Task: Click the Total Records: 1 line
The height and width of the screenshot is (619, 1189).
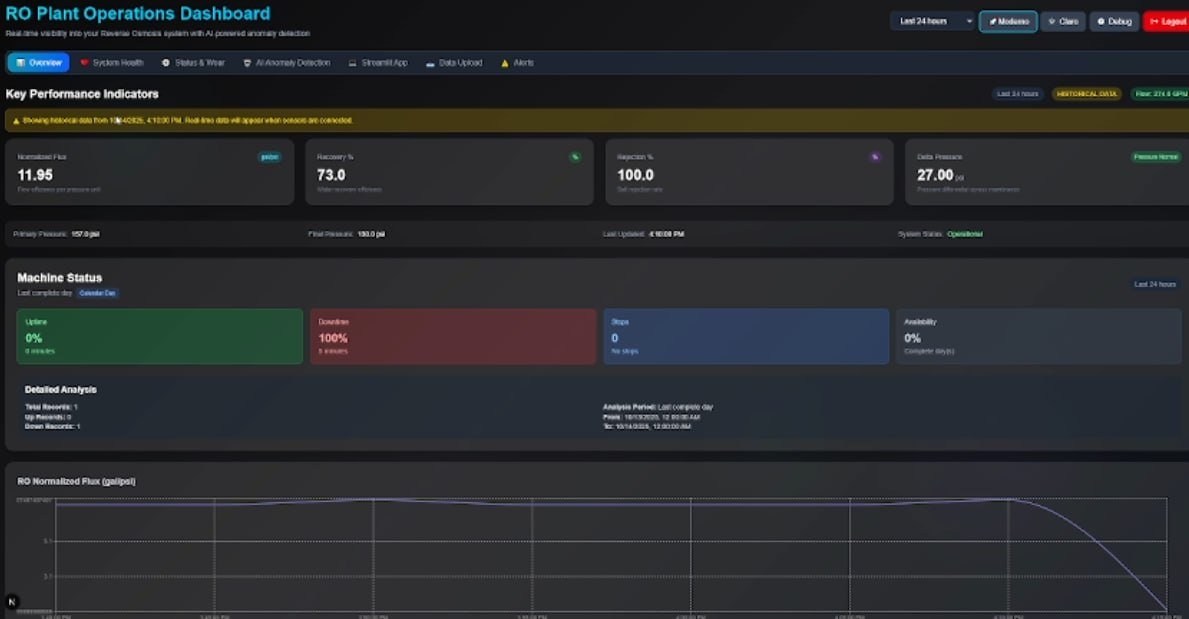Action: [51, 407]
